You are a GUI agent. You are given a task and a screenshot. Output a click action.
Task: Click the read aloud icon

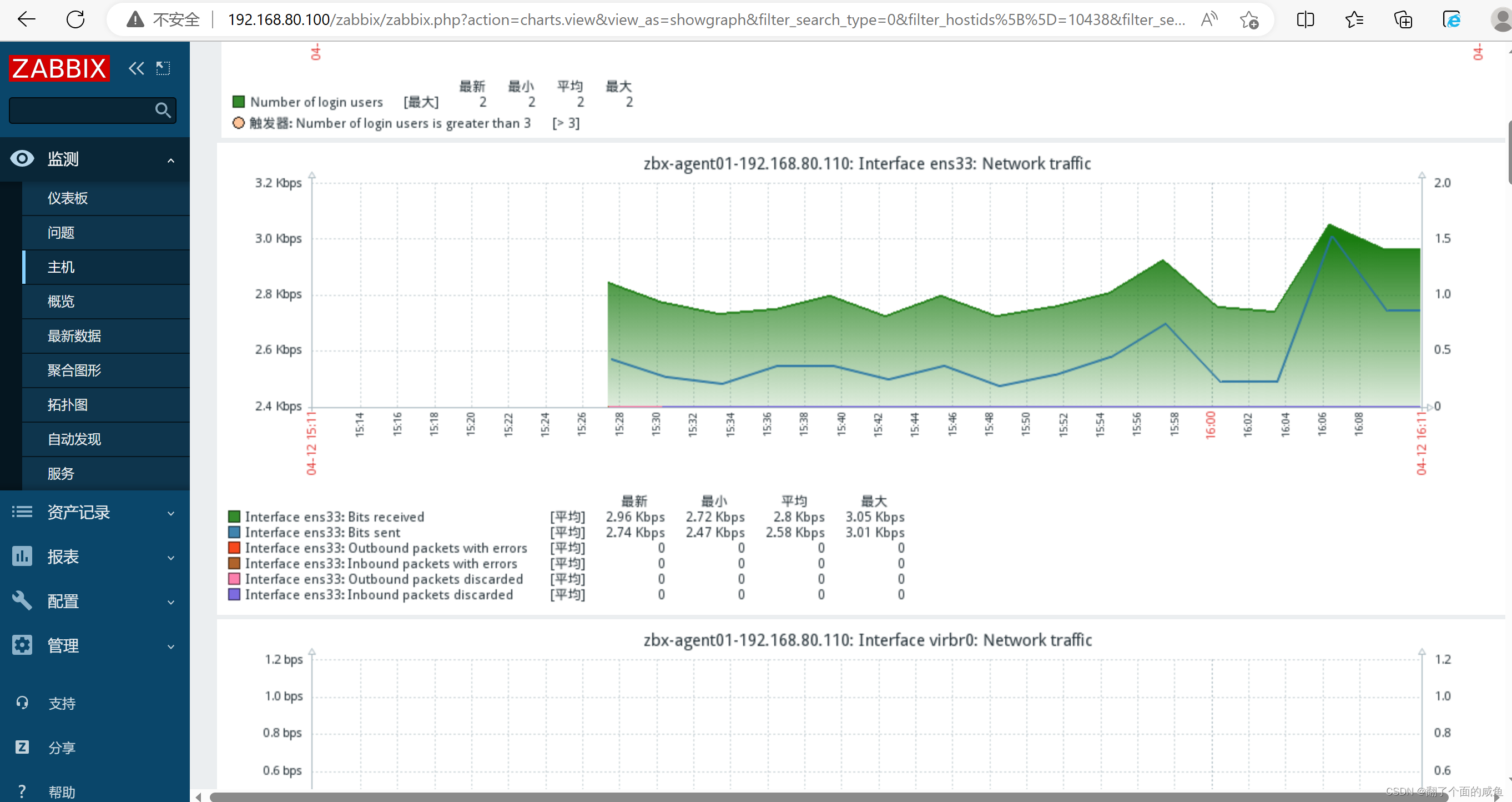click(x=1208, y=20)
